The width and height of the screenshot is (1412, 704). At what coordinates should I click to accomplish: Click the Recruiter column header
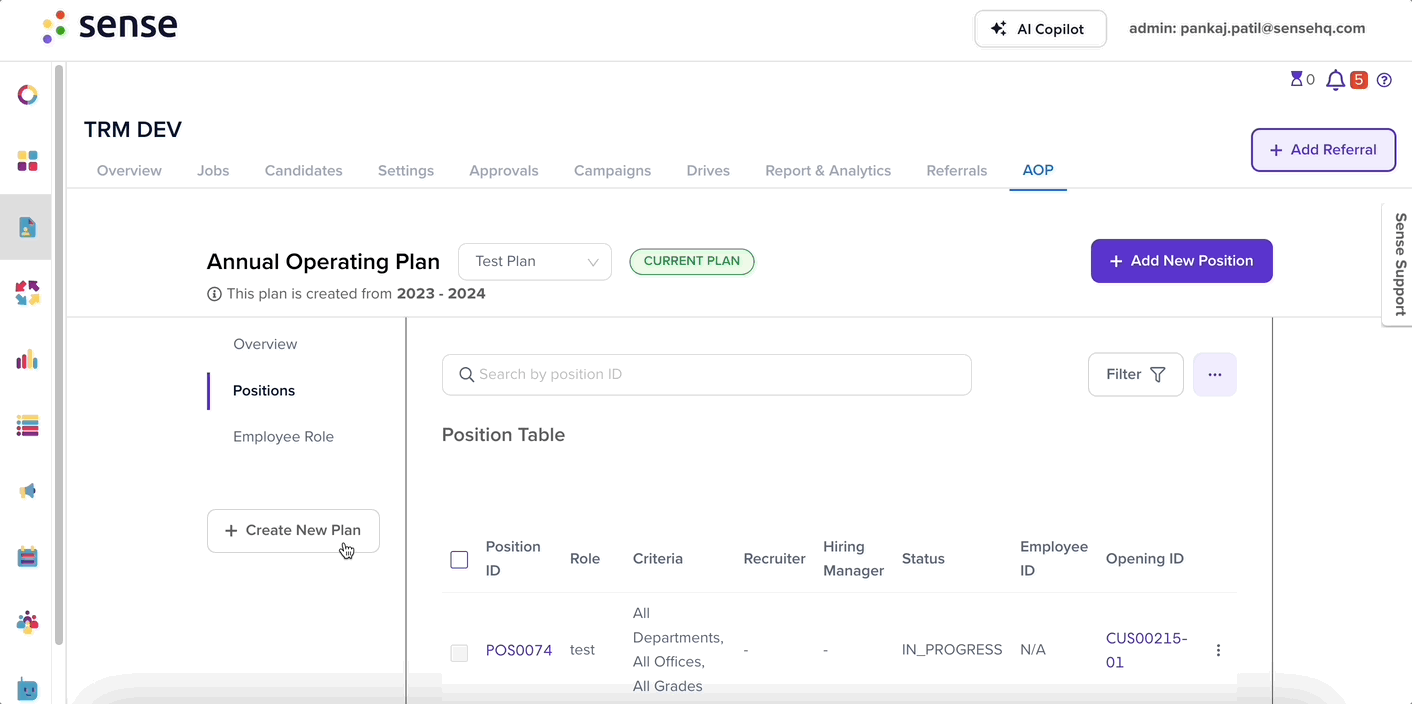[774, 559]
